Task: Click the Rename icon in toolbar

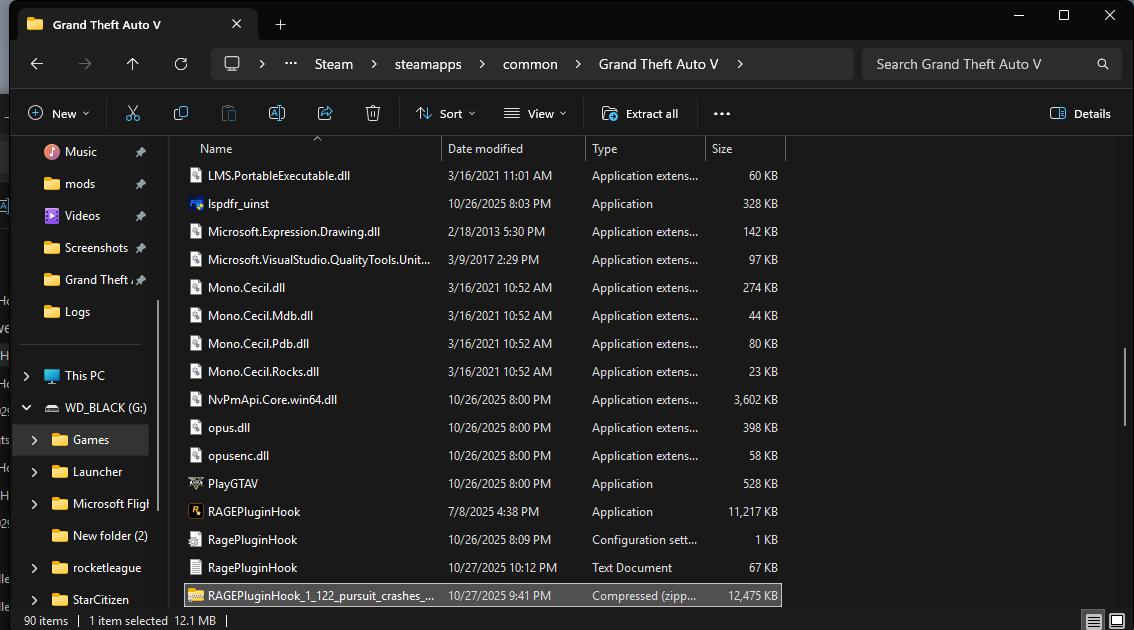Action: pyautogui.click(x=277, y=114)
